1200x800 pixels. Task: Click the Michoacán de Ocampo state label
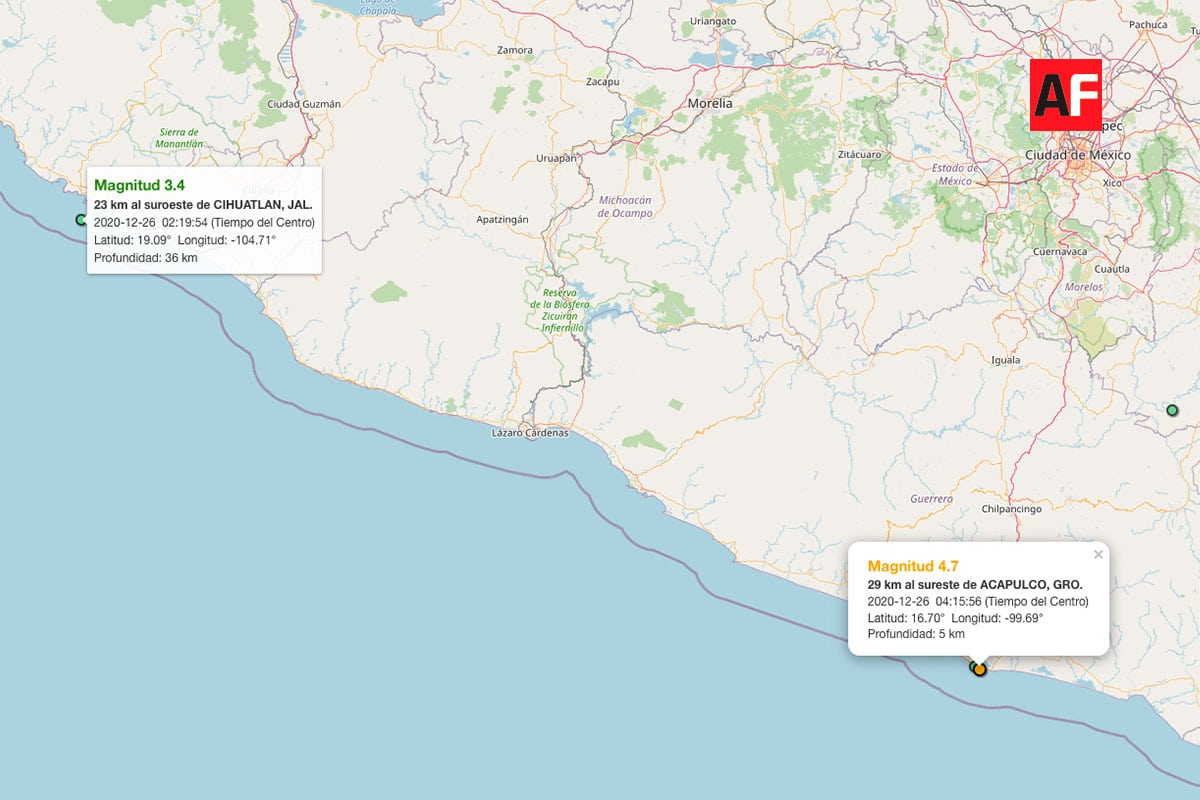pyautogui.click(x=625, y=207)
